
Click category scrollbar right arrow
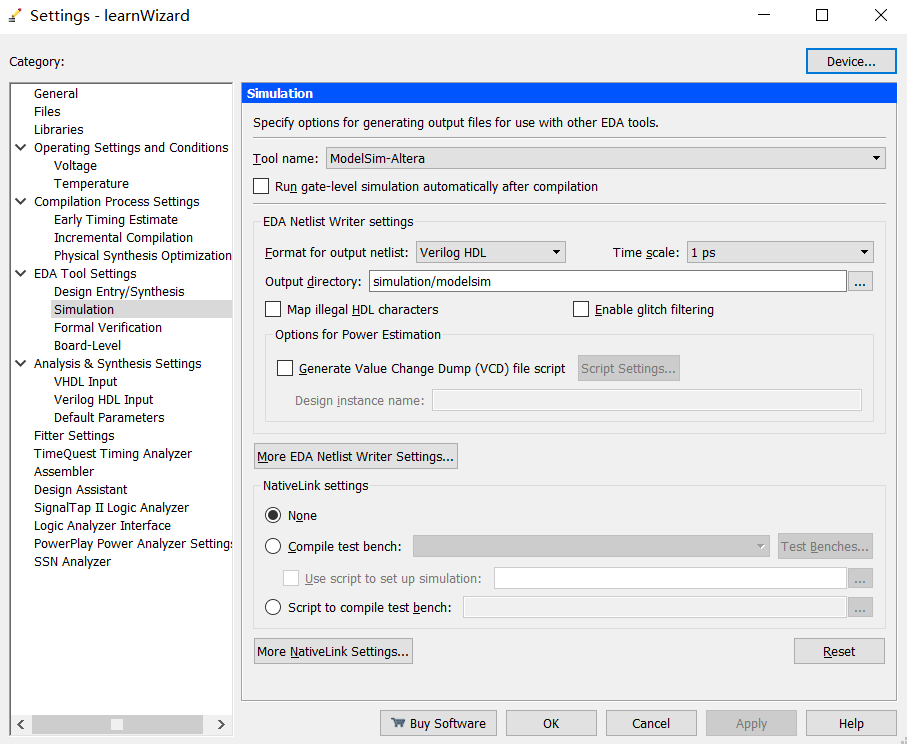tap(220, 724)
